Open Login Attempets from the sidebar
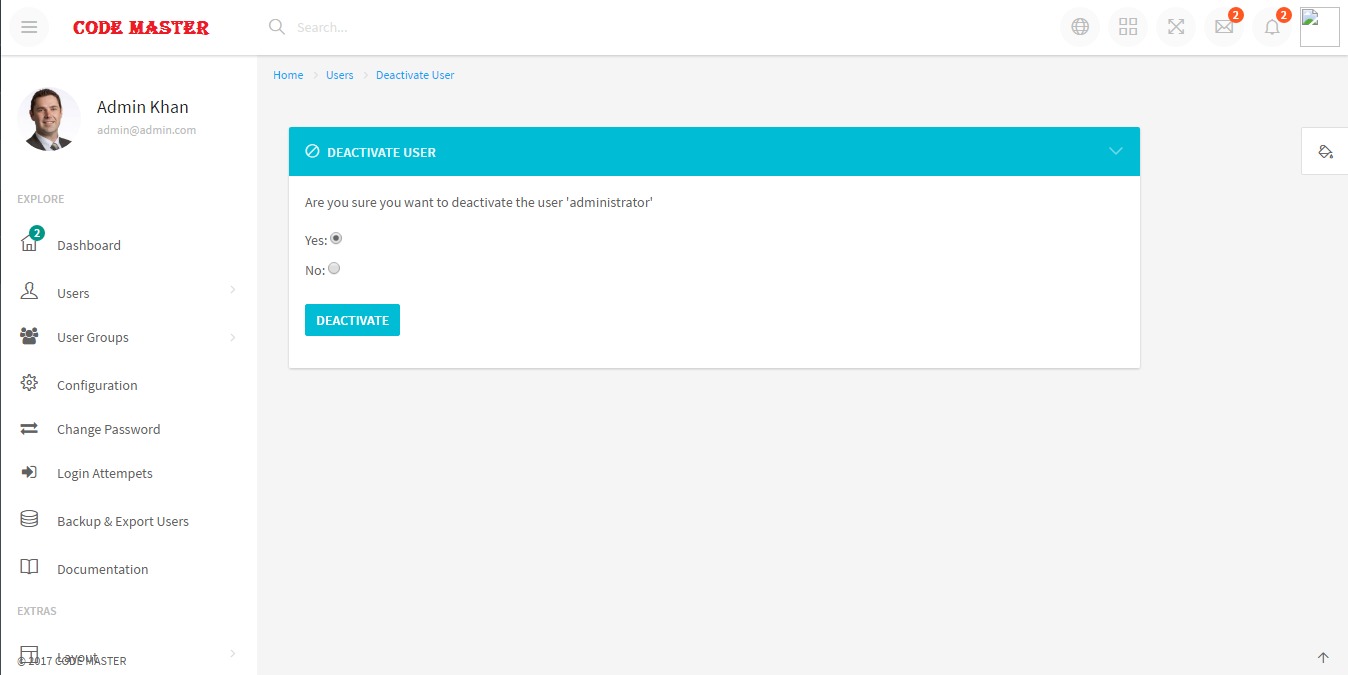Screen dimensions: 1348x675 [x=104, y=473]
